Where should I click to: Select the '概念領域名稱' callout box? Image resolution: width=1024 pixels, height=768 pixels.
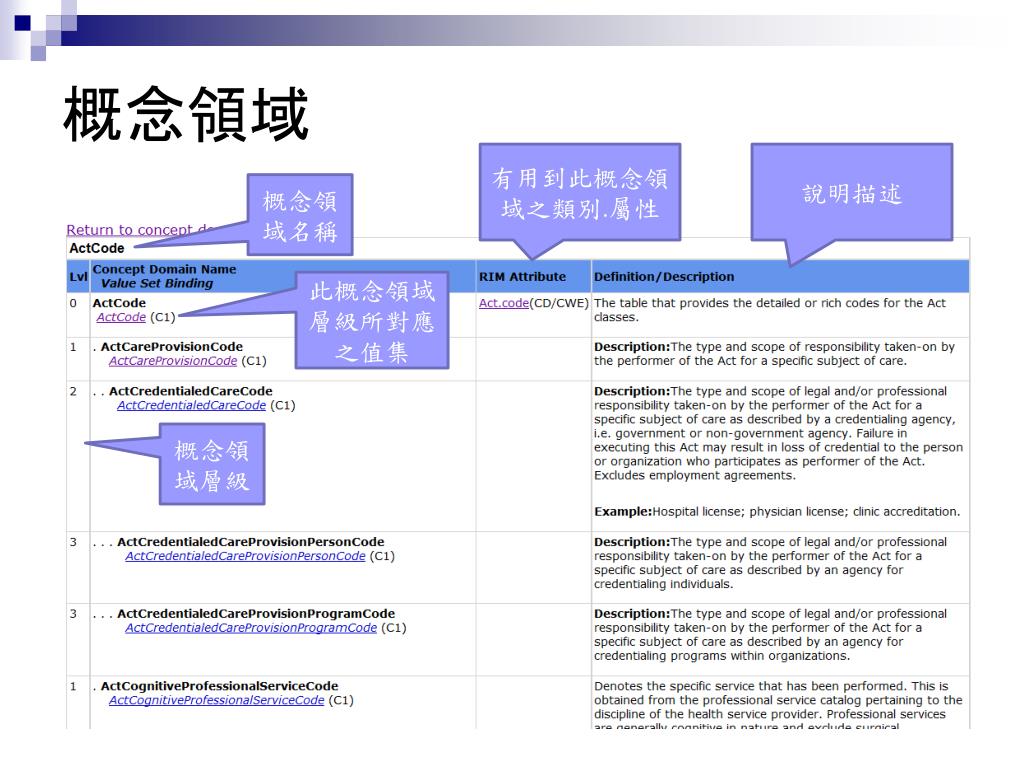(300, 215)
